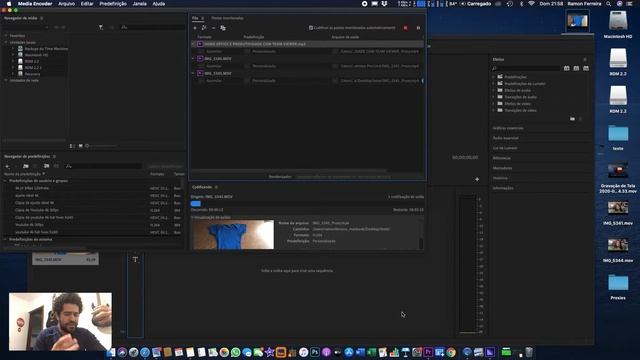Image resolution: width=640 pixels, height=360 pixels.
Task: Click the output file path of HOME OFFICE item
Action: point(380,51)
